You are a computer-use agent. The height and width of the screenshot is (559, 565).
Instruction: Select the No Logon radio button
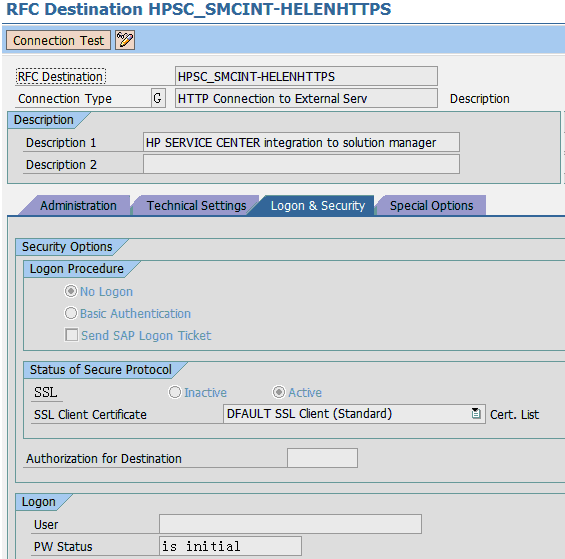point(71,291)
